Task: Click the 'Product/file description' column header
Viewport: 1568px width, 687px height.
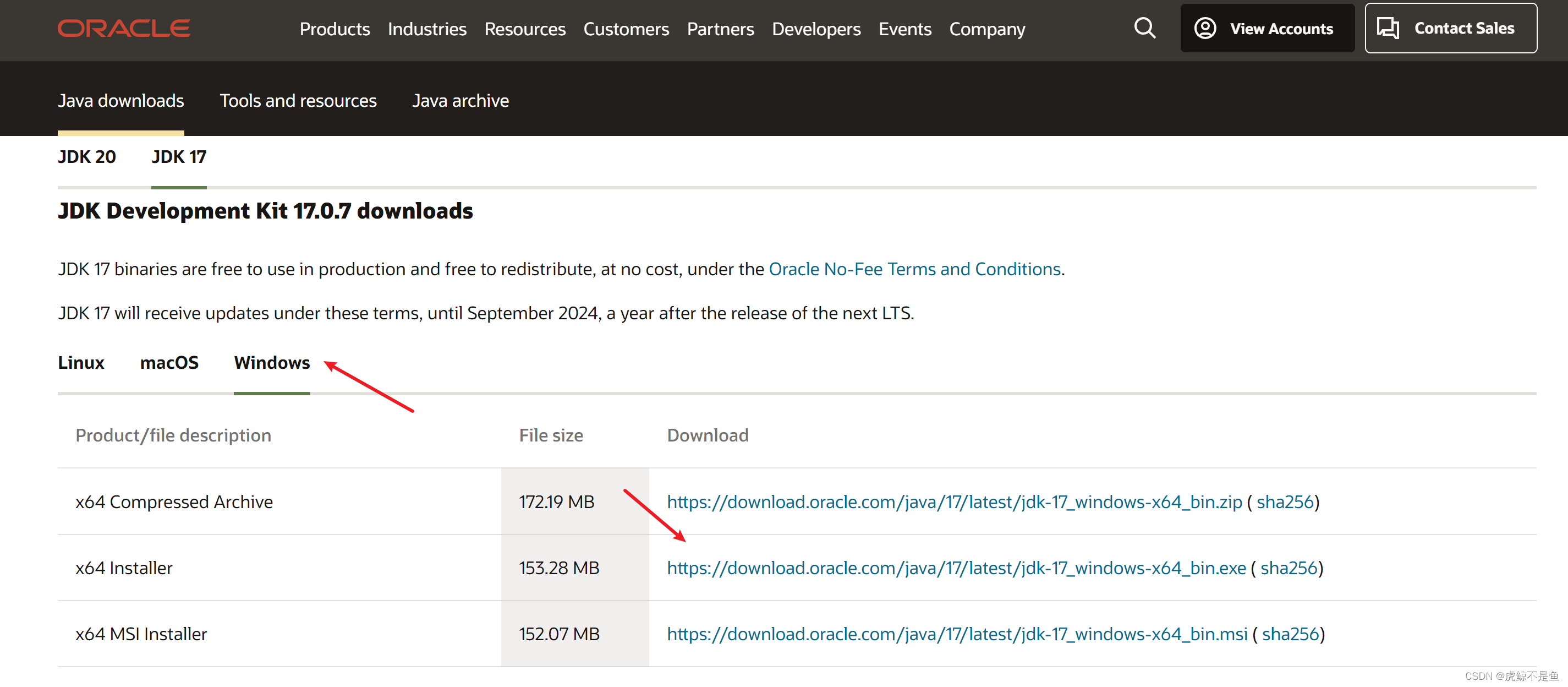Action: (173, 435)
